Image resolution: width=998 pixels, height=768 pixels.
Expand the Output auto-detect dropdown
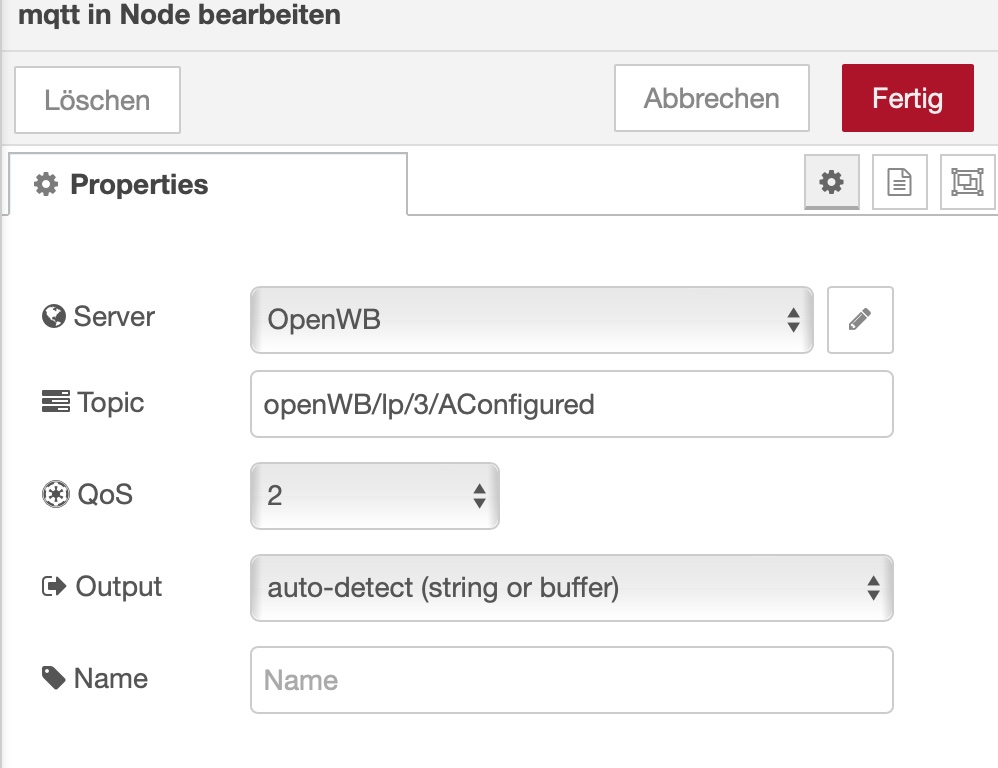pos(571,588)
